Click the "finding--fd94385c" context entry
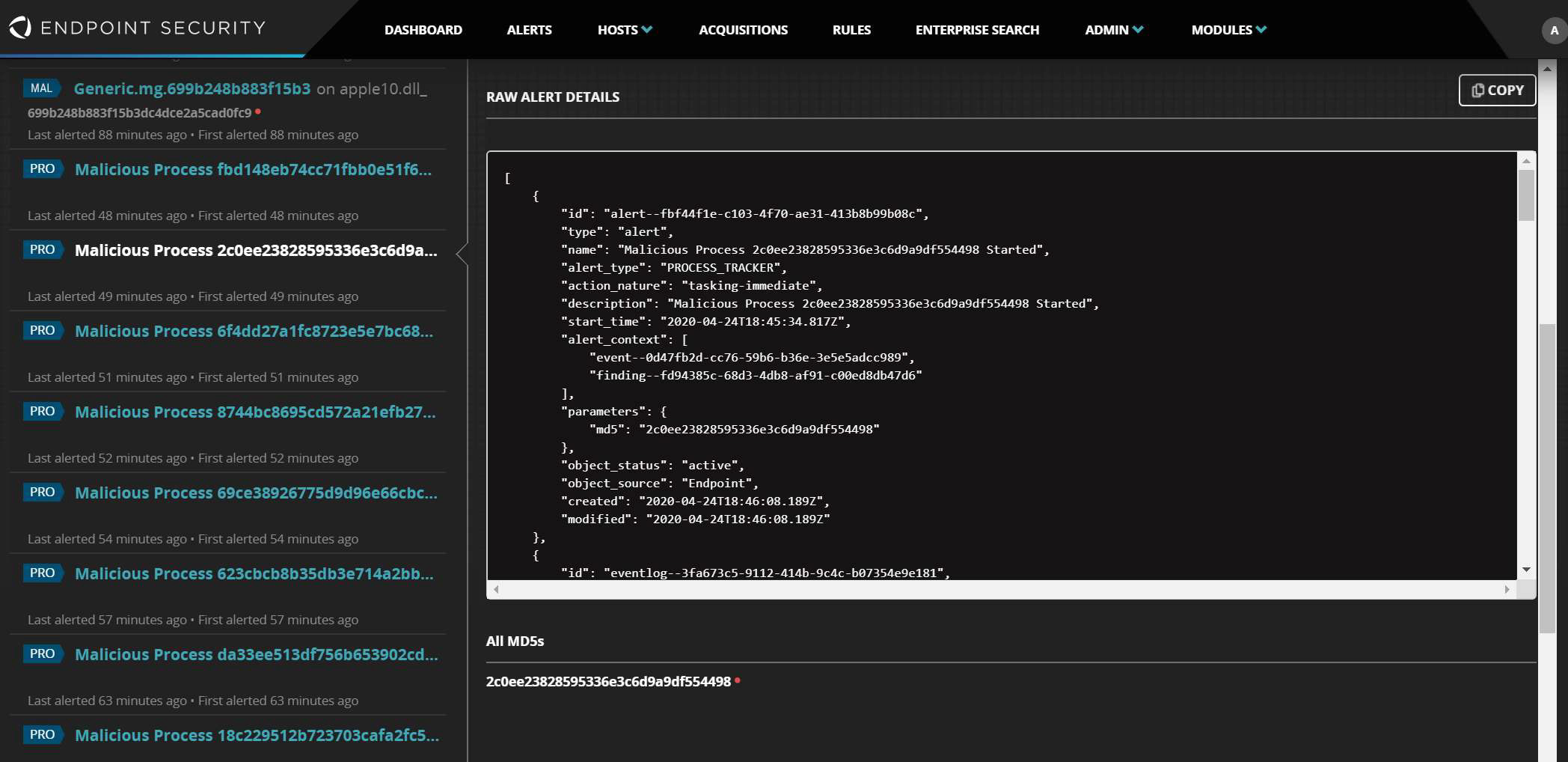 (x=756, y=376)
